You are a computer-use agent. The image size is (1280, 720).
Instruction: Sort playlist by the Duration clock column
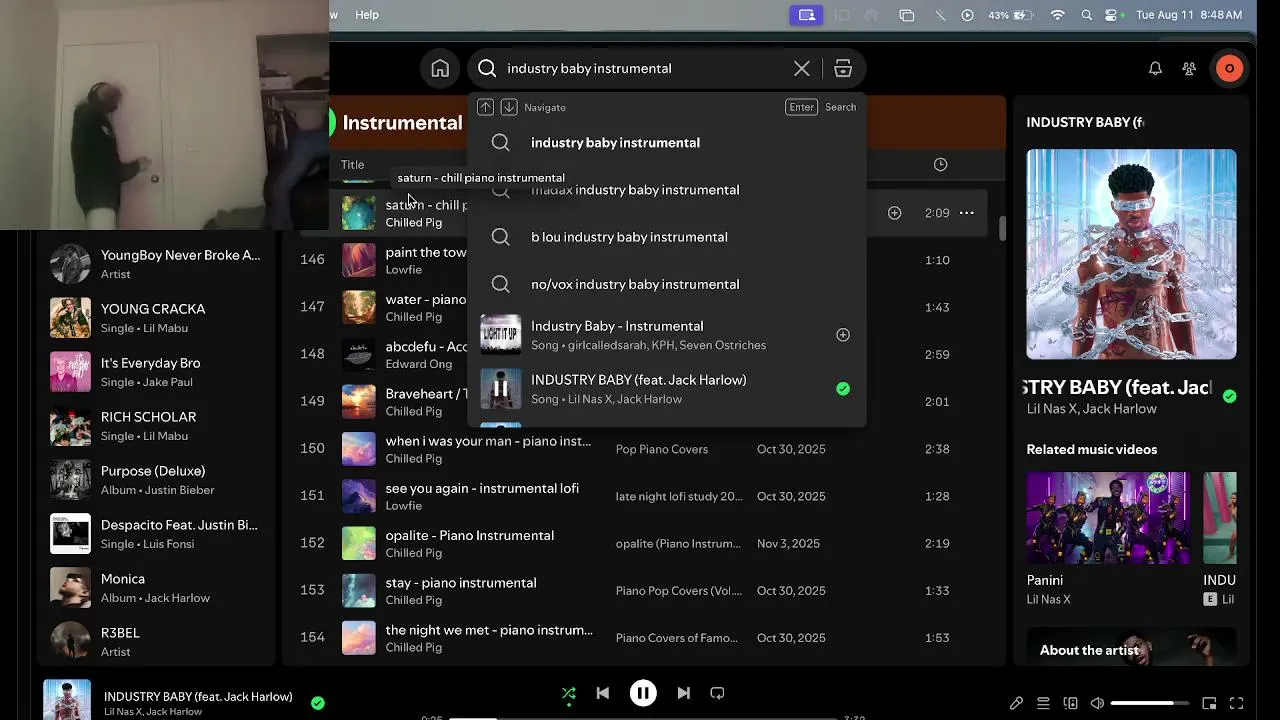click(940, 164)
